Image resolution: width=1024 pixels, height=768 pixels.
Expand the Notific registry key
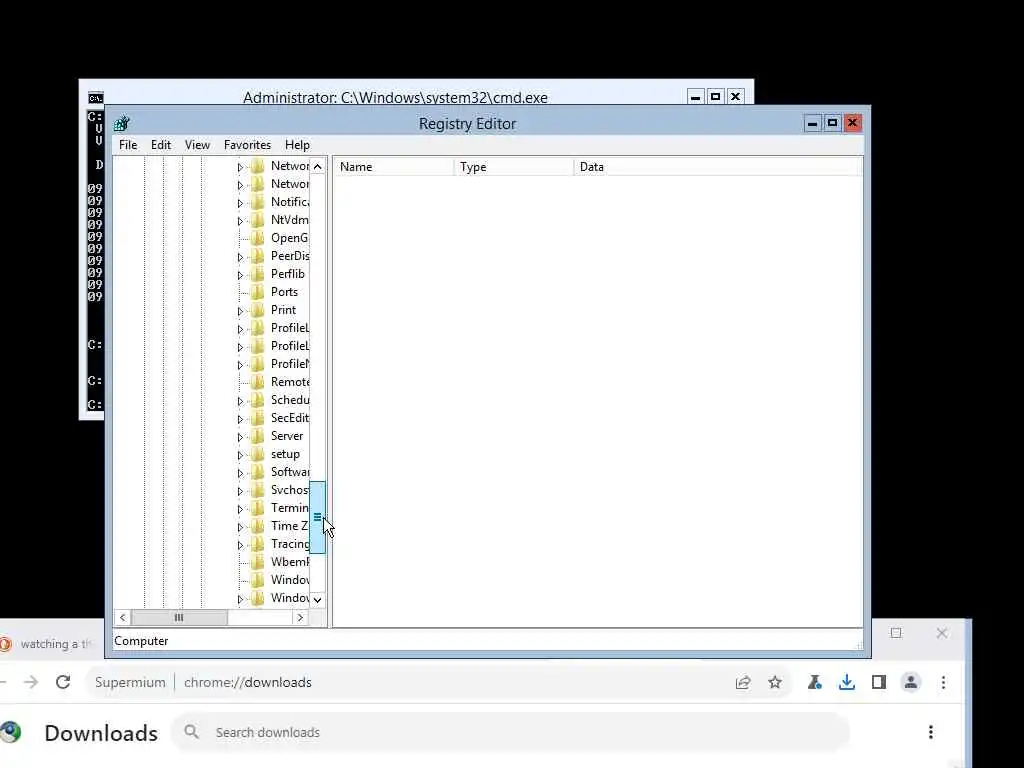coord(240,203)
